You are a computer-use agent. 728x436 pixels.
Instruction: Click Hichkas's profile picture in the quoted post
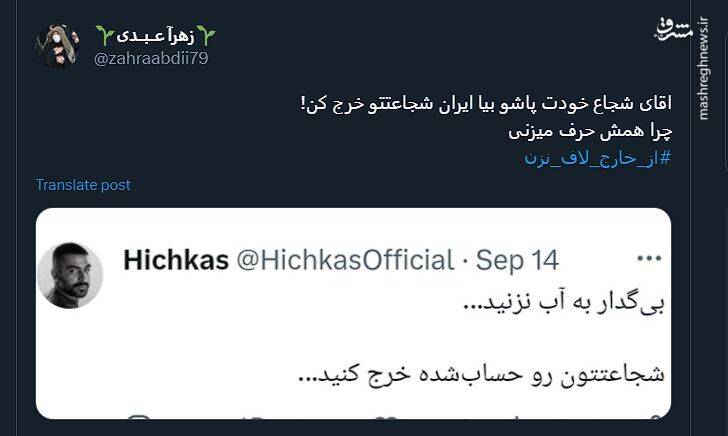click(71, 274)
